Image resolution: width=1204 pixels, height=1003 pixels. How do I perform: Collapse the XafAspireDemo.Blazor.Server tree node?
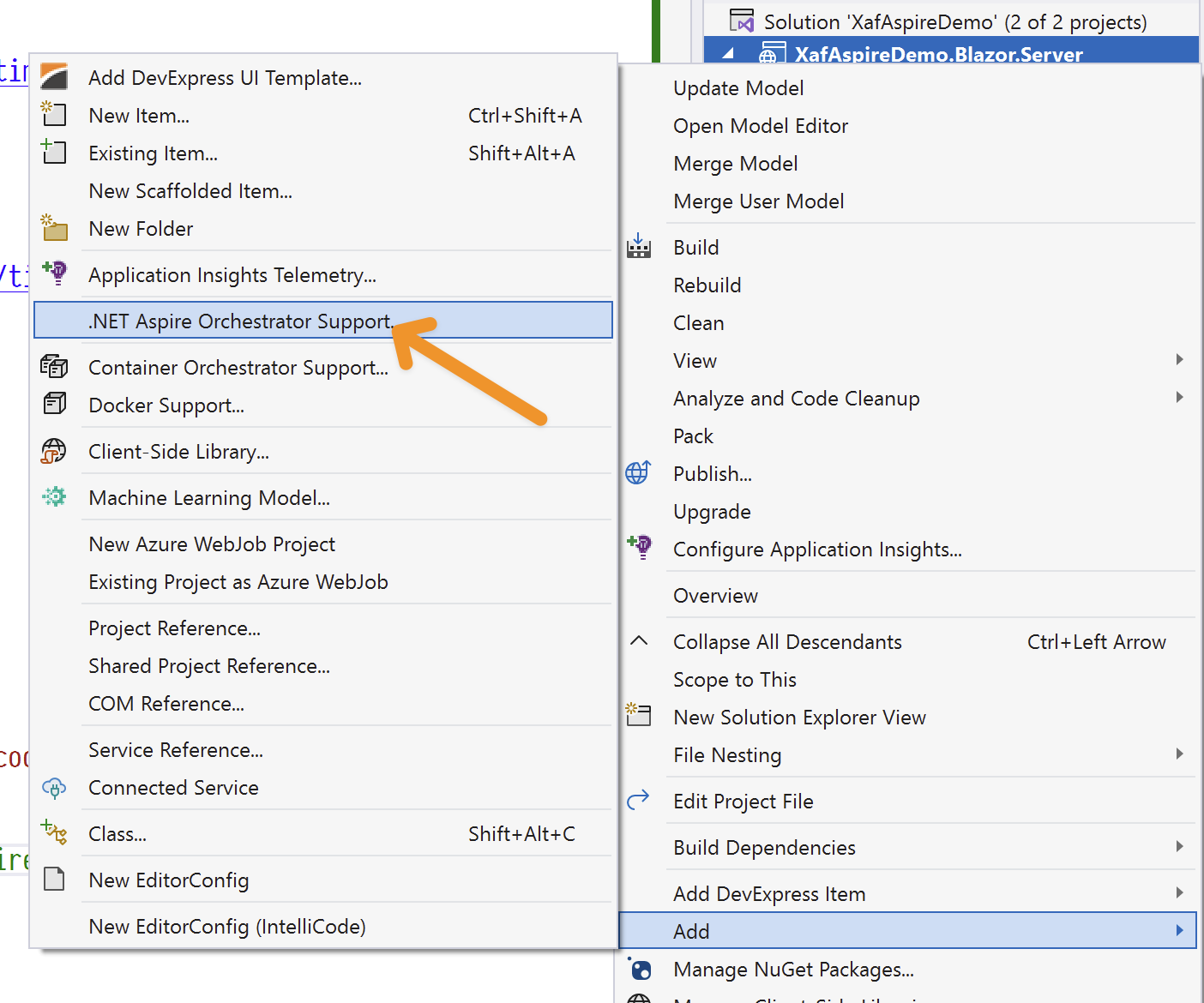(729, 53)
